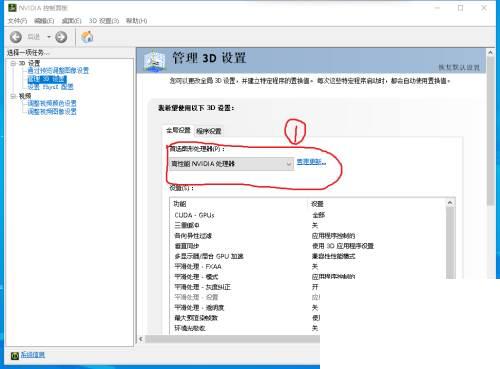The width and height of the screenshot is (500, 369).
Task: Select the 平滑处理 - 透明度 row
Action: pos(245,307)
